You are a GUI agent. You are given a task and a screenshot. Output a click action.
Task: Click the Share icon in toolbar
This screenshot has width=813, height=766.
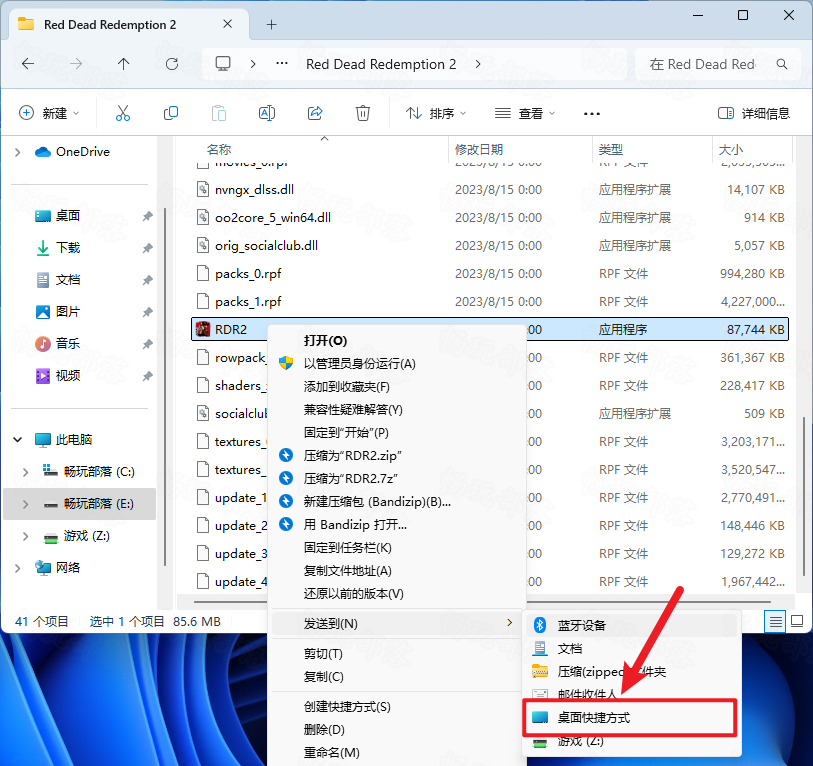pyautogui.click(x=315, y=113)
